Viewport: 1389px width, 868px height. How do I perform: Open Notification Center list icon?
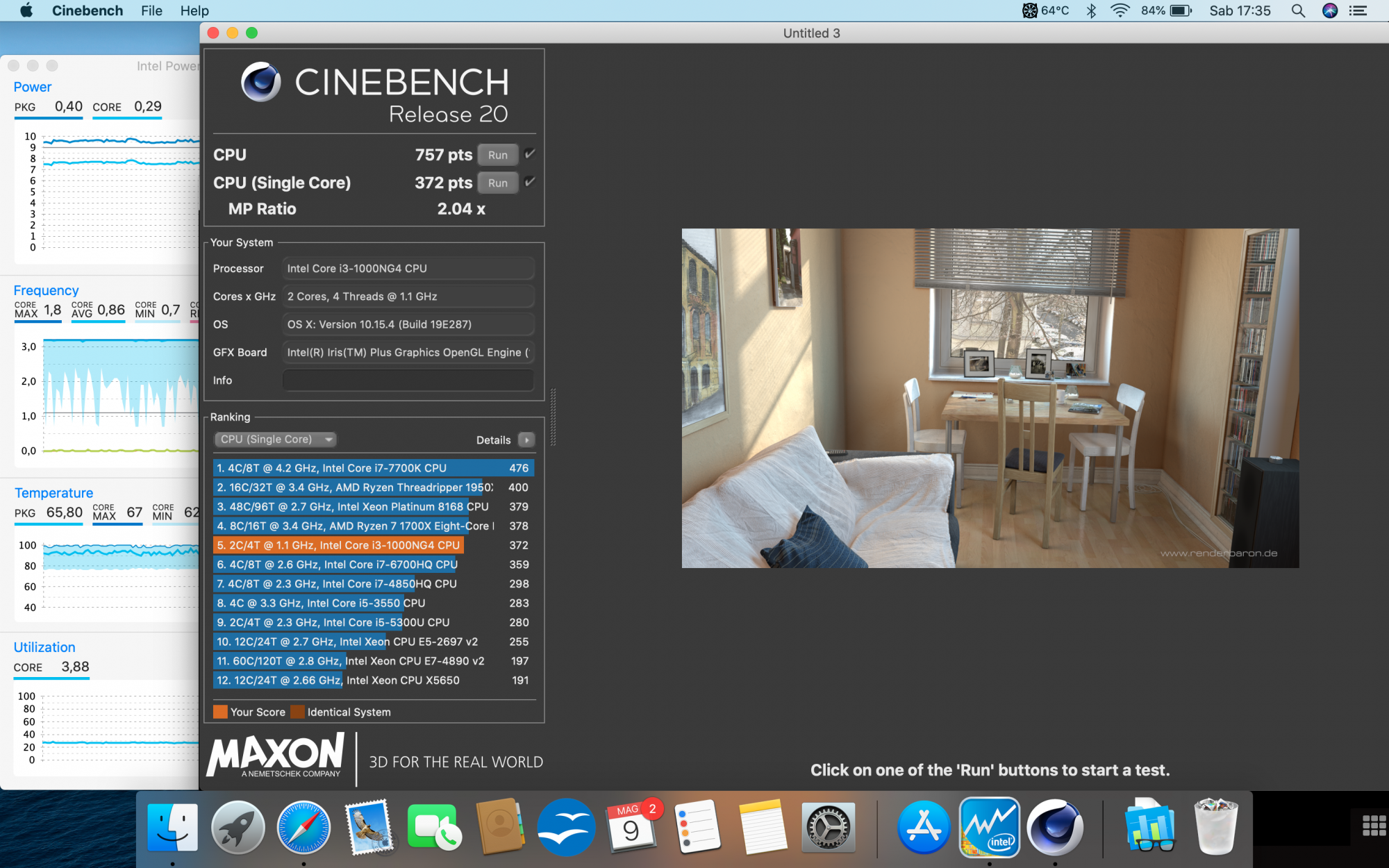point(1358,10)
